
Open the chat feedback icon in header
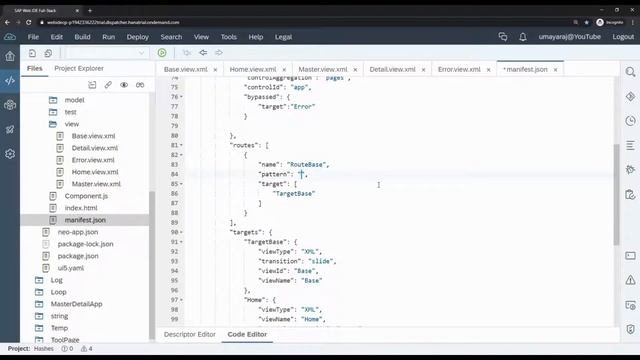tap(503, 37)
